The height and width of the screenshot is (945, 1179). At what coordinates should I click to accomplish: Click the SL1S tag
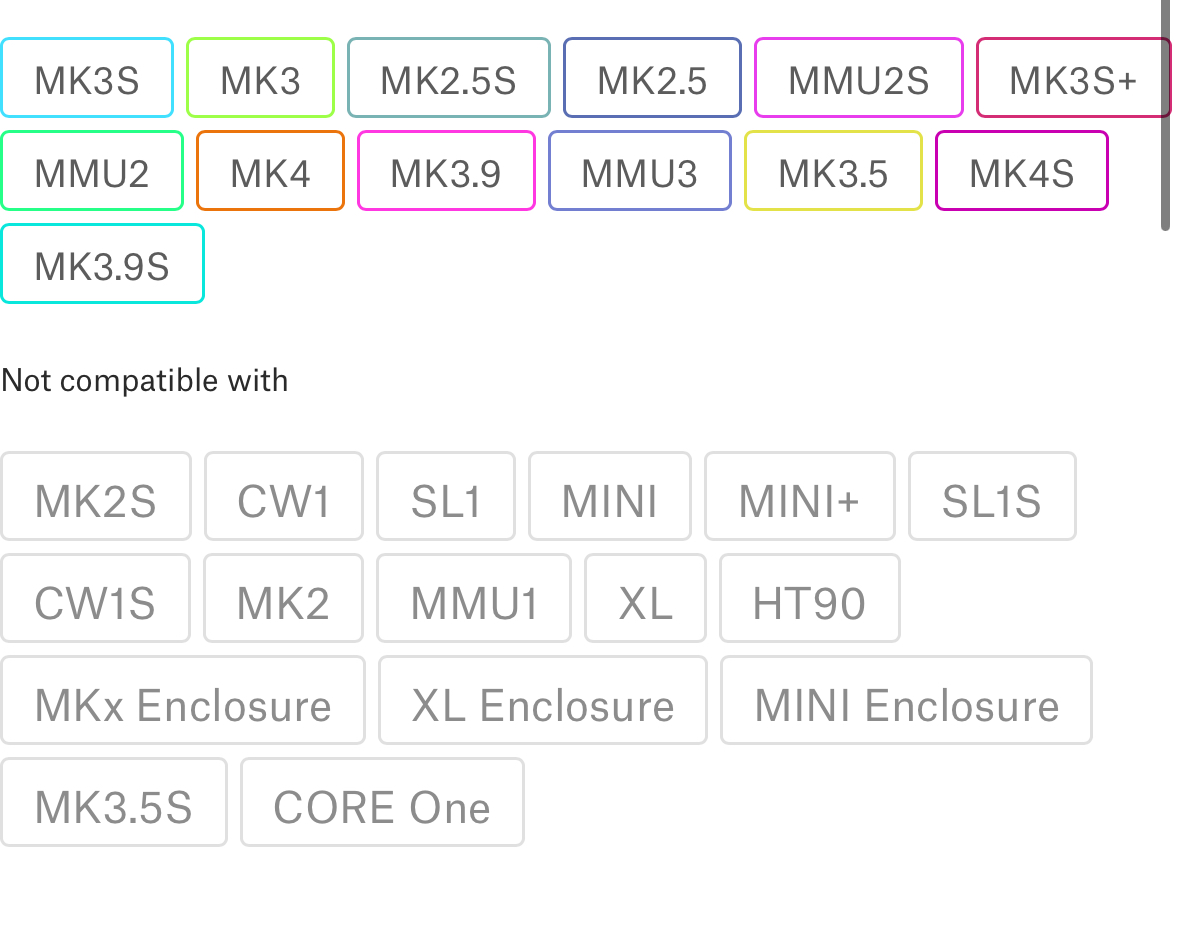993,496
